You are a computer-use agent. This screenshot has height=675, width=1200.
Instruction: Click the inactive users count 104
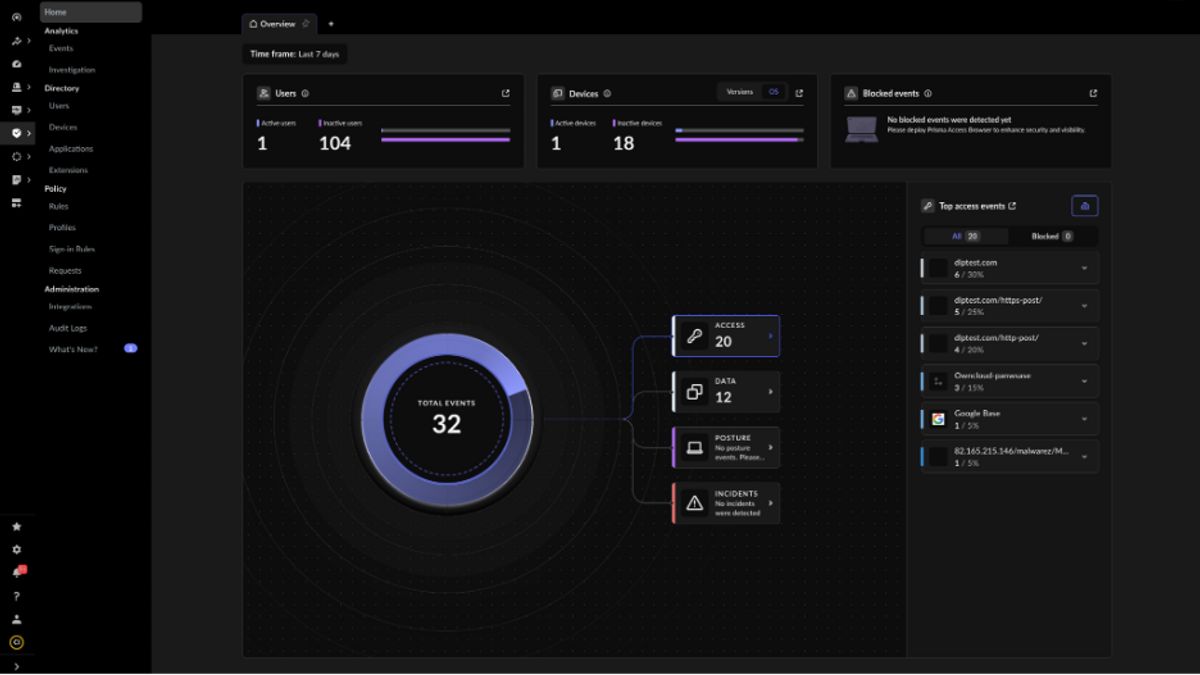[335, 143]
